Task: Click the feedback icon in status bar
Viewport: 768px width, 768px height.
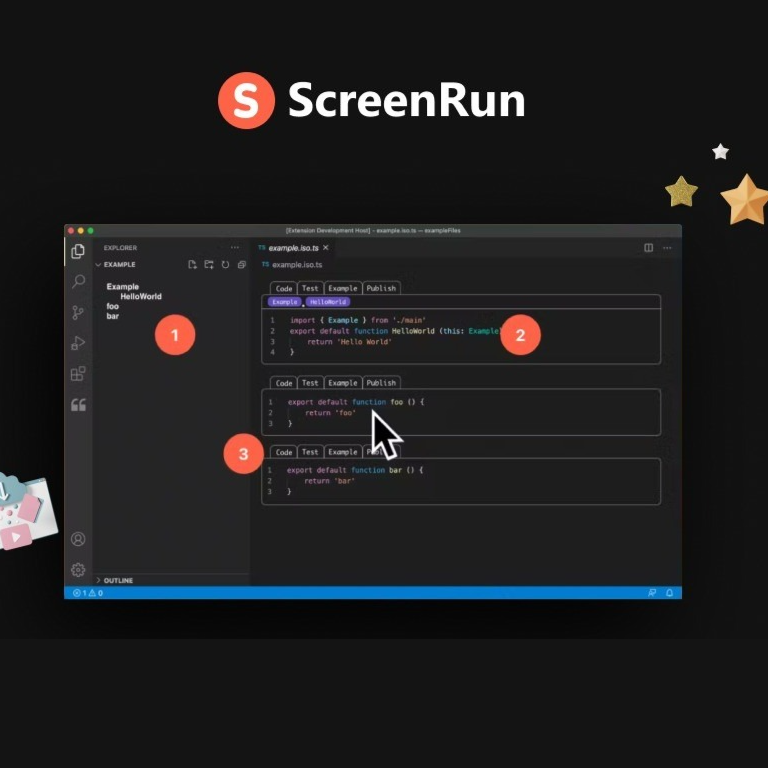Action: [x=652, y=593]
